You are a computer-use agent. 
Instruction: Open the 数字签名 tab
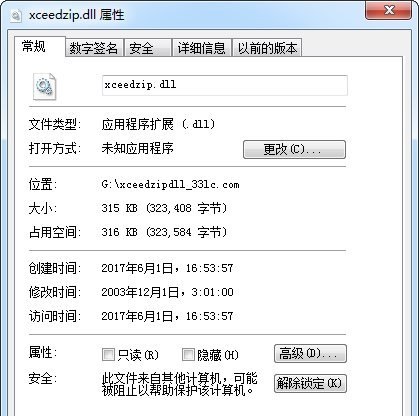[94, 48]
